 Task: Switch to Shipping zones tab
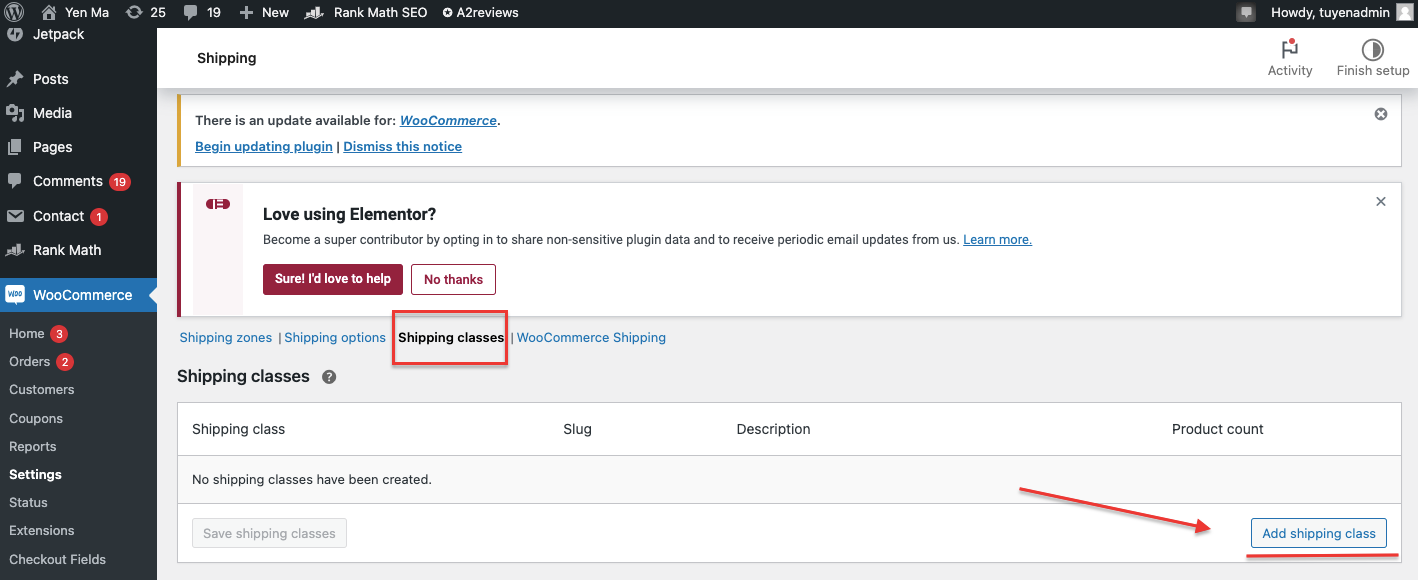tap(226, 337)
